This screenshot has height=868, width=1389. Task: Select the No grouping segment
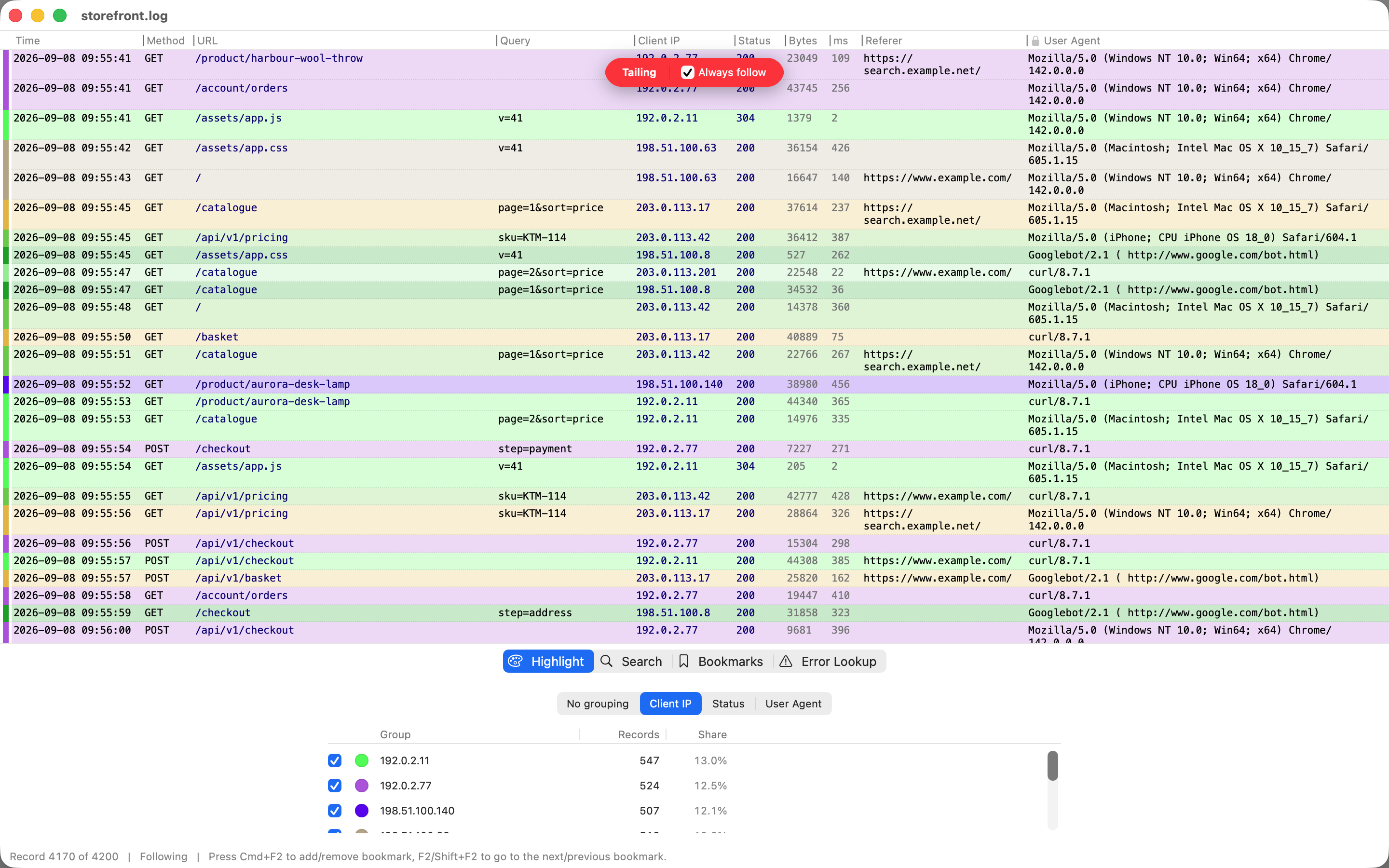pyautogui.click(x=598, y=704)
